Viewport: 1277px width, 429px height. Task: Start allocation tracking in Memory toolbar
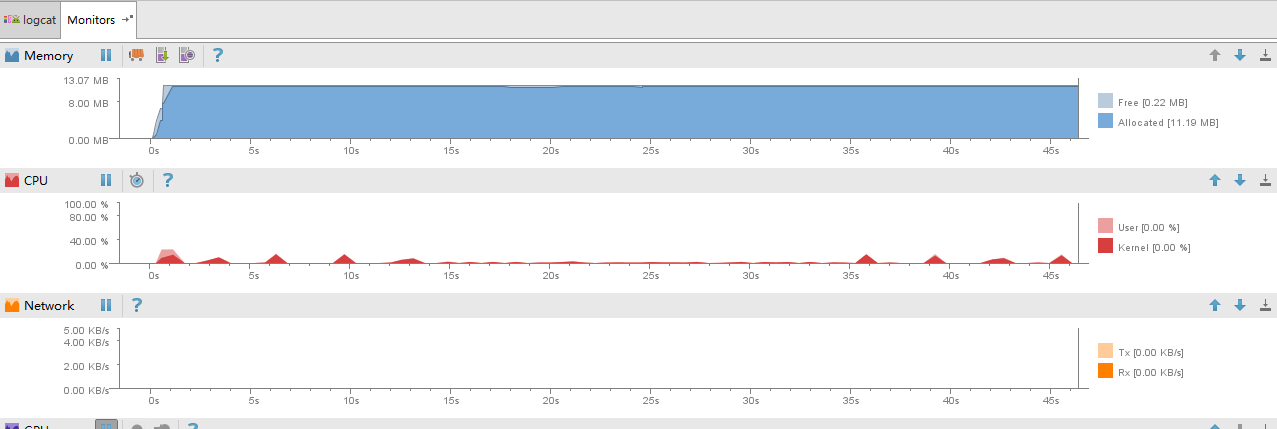click(x=187, y=55)
